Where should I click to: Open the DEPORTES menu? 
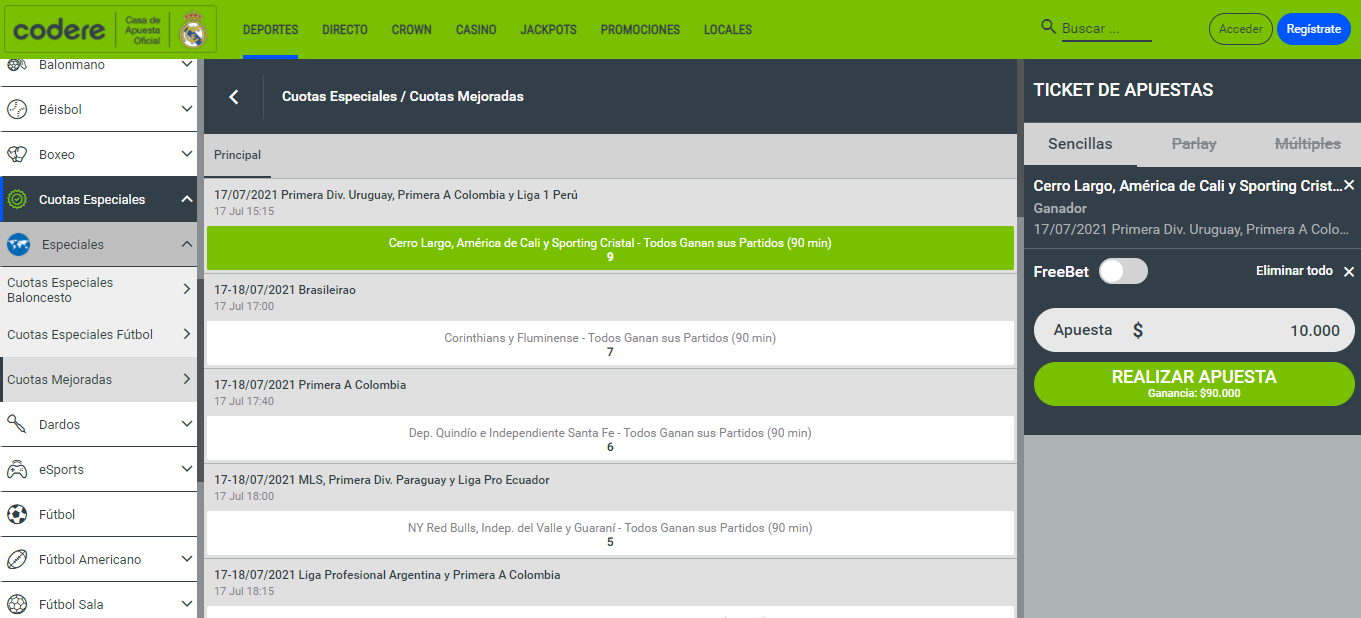(x=270, y=30)
